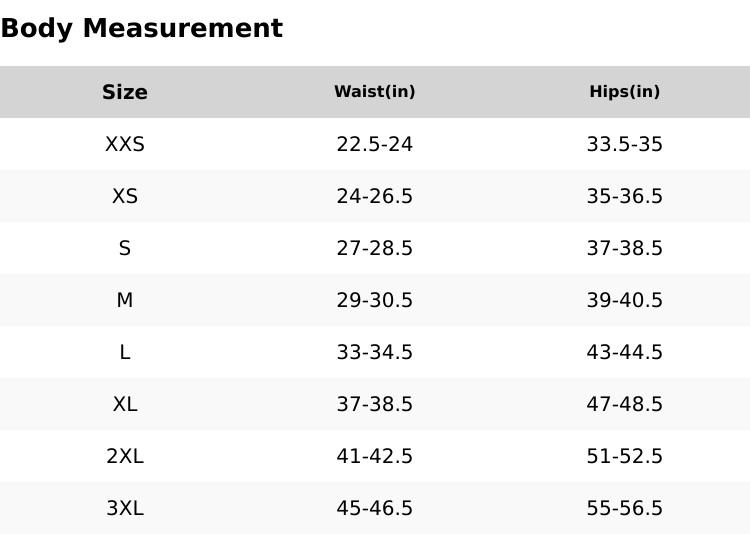
Task: Select the Size column header
Action: pos(125,92)
